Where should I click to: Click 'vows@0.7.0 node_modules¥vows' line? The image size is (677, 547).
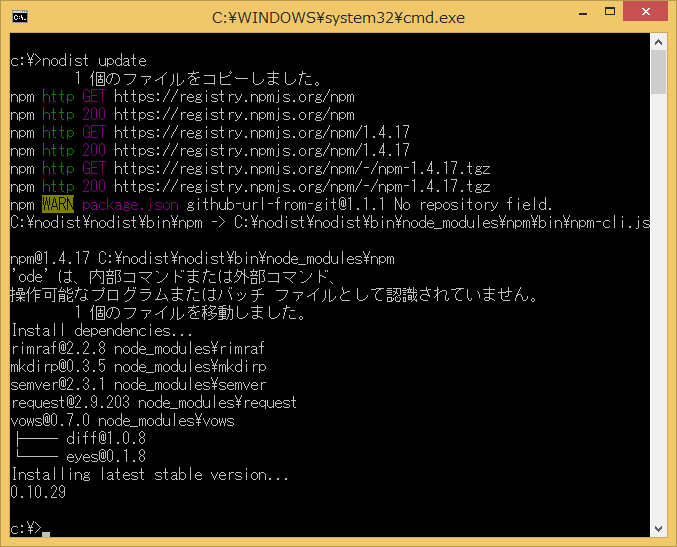coord(123,421)
